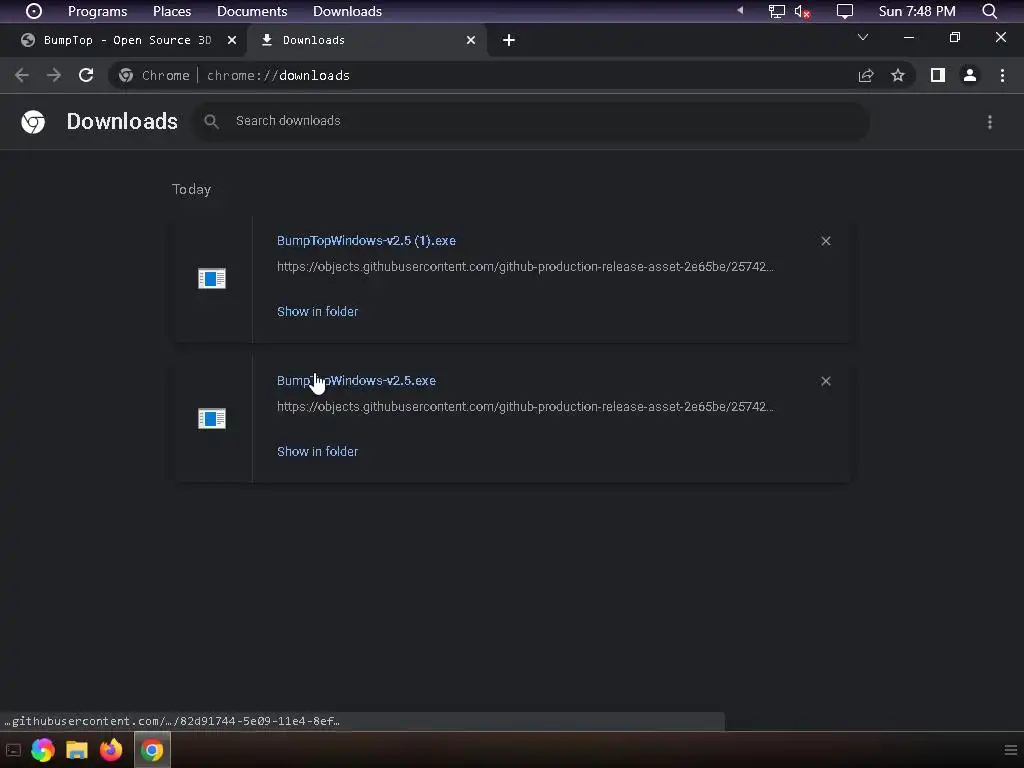Launch the colorful swirl browser in taskbar
Viewport: 1024px width, 768px height.
click(43, 750)
